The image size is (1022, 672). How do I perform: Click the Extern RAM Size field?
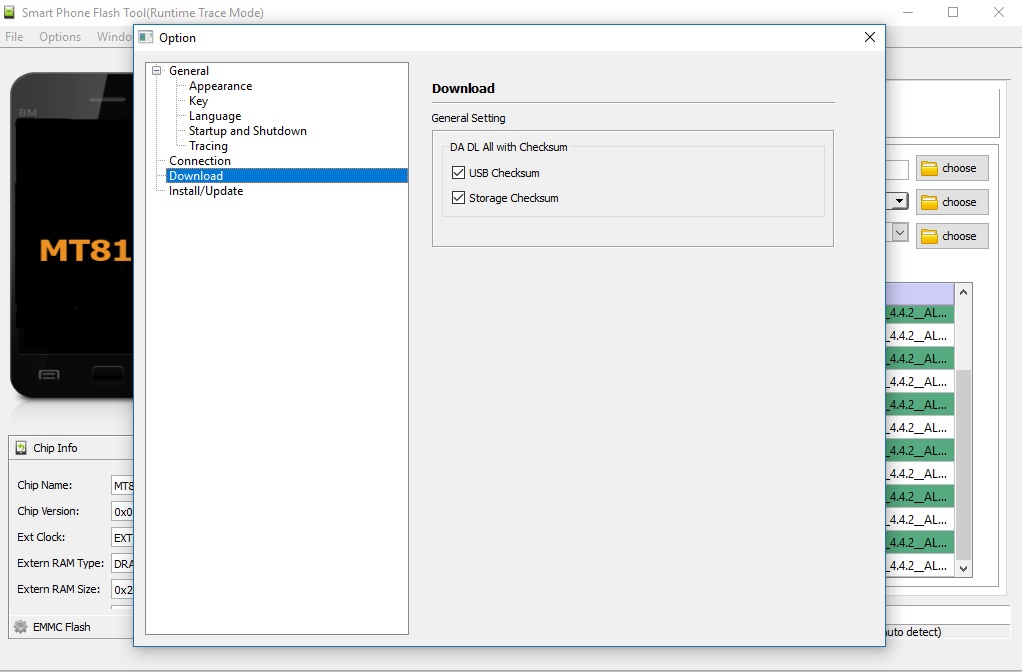(x=122, y=590)
